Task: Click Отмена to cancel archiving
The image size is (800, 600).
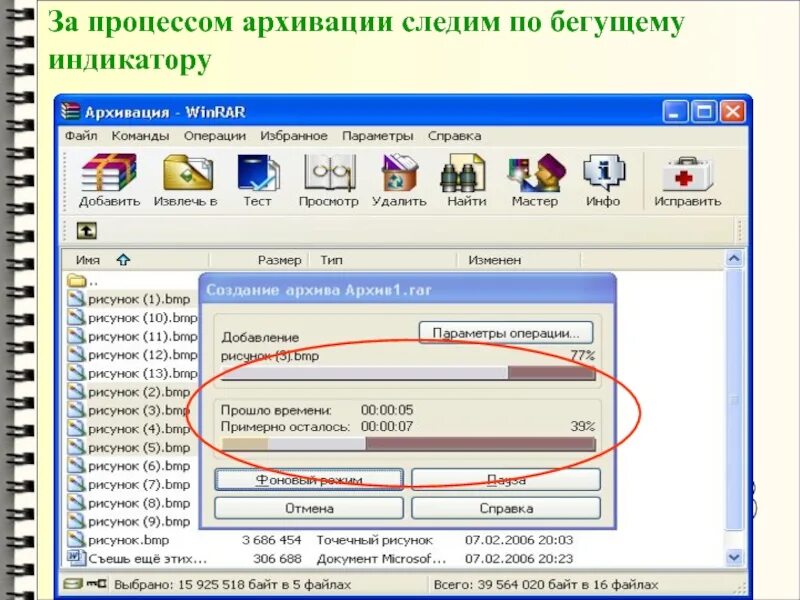Action: (309, 508)
